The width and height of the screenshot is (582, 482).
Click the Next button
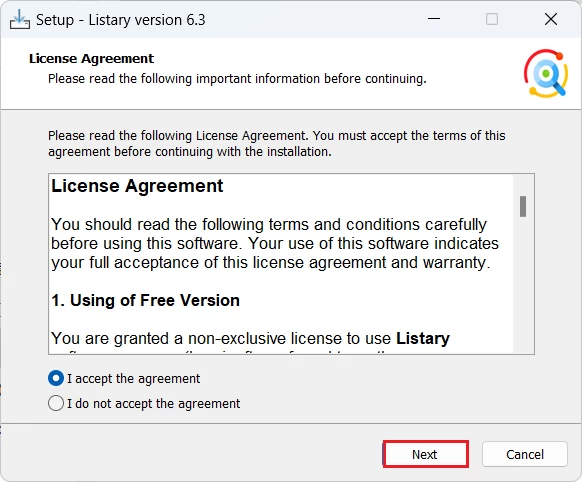tap(425, 454)
